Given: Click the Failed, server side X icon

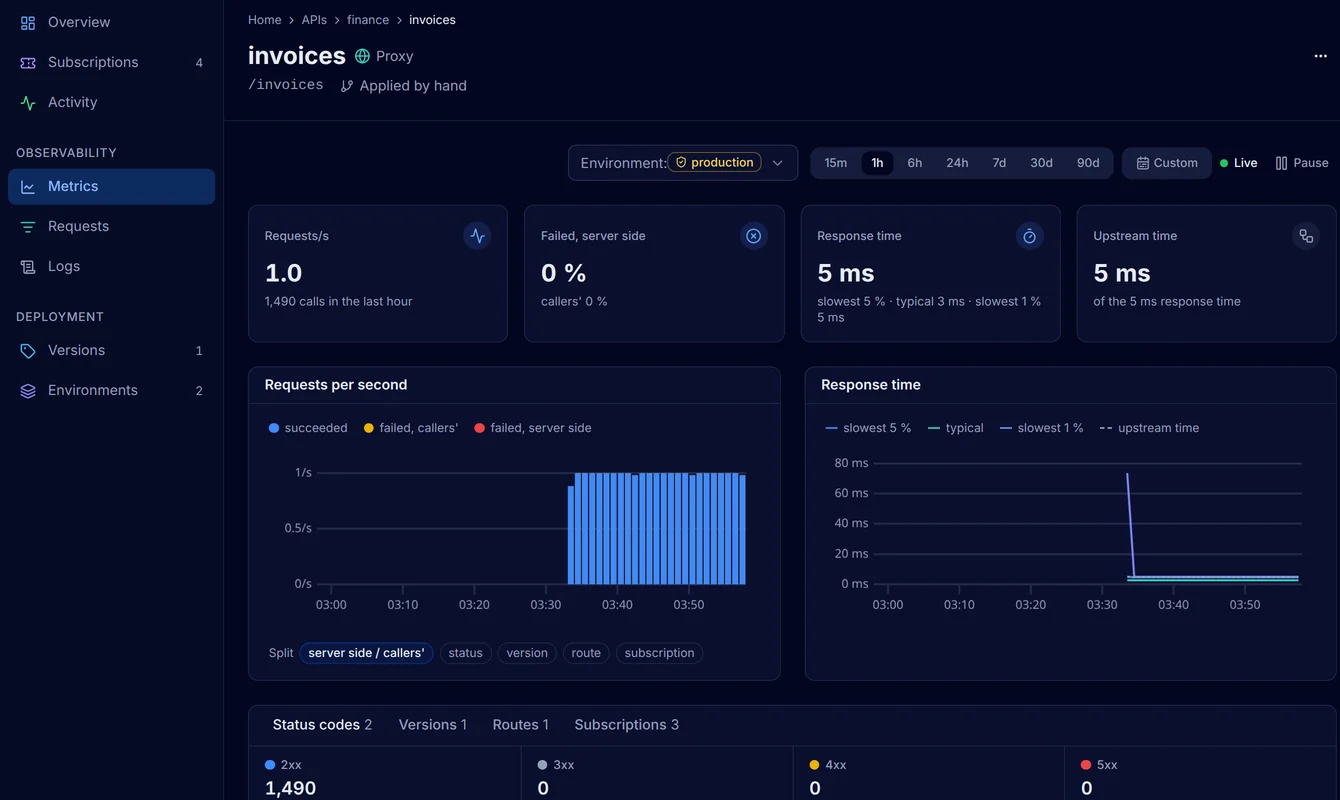Looking at the screenshot, I should click(754, 236).
